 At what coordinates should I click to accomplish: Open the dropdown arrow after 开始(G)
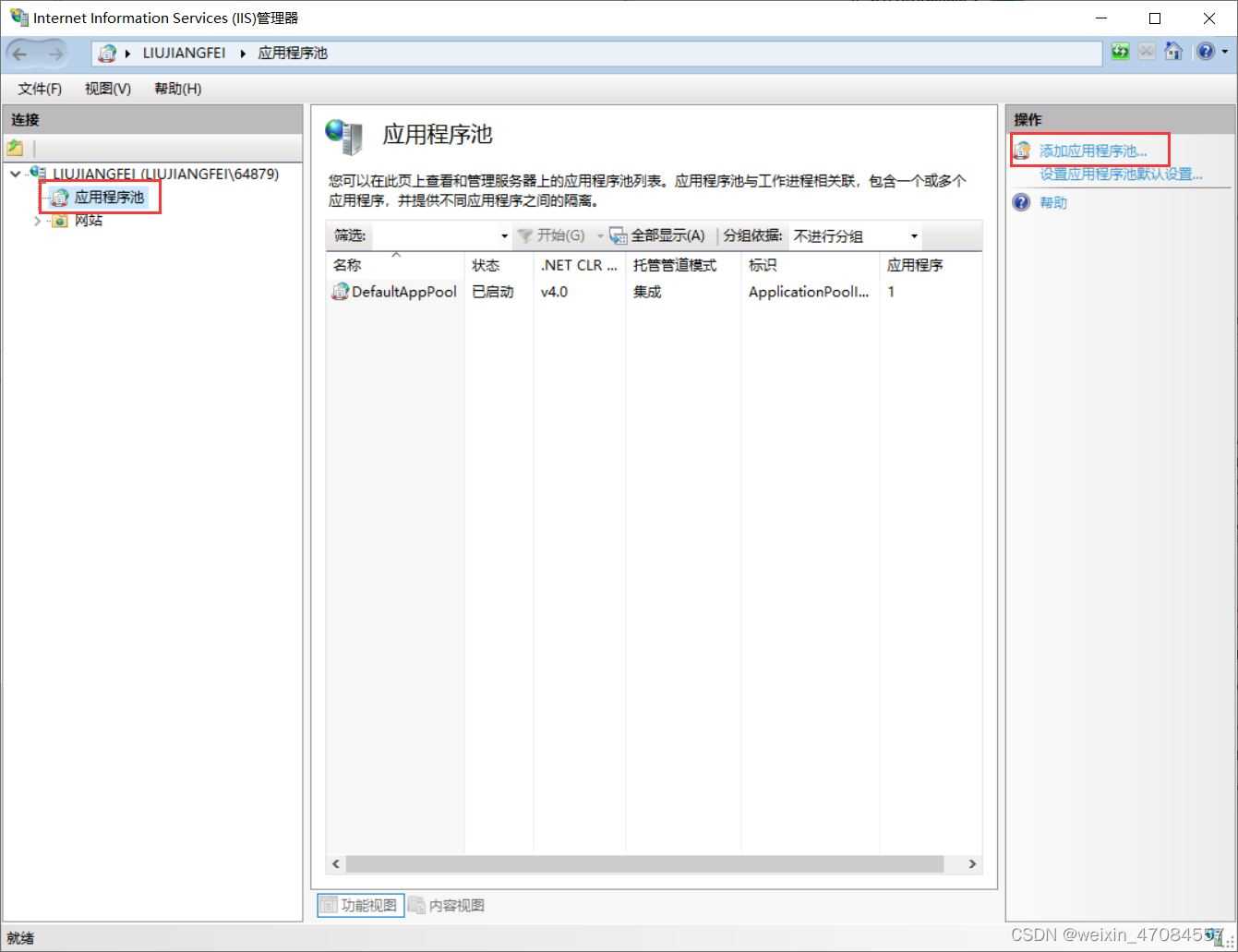pos(600,235)
